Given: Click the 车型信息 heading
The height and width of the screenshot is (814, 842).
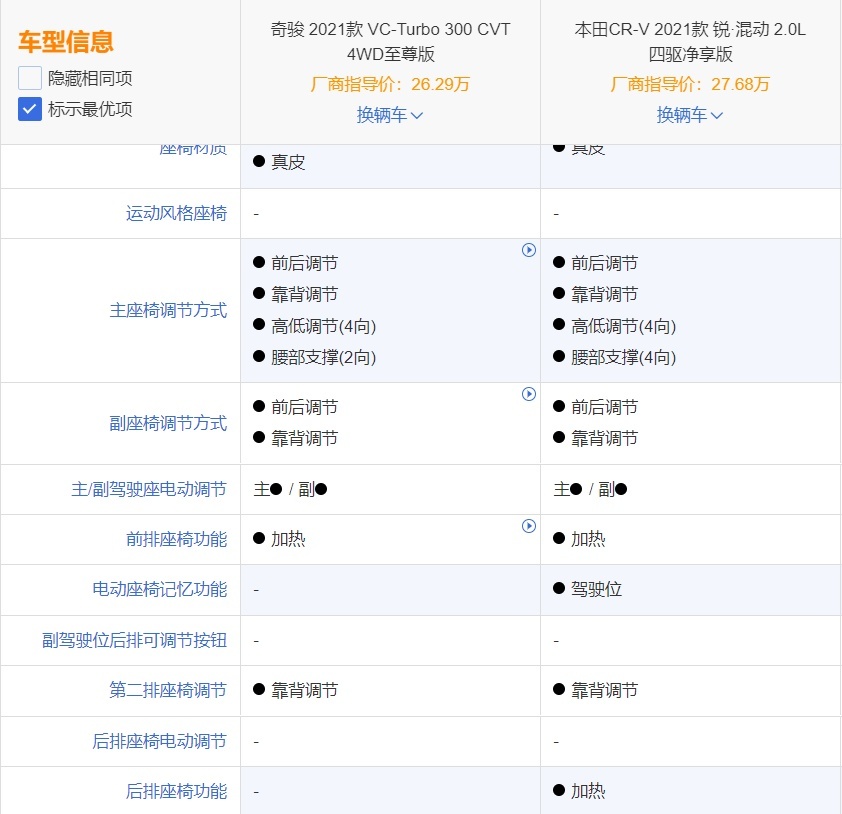Looking at the screenshot, I should [66, 41].
